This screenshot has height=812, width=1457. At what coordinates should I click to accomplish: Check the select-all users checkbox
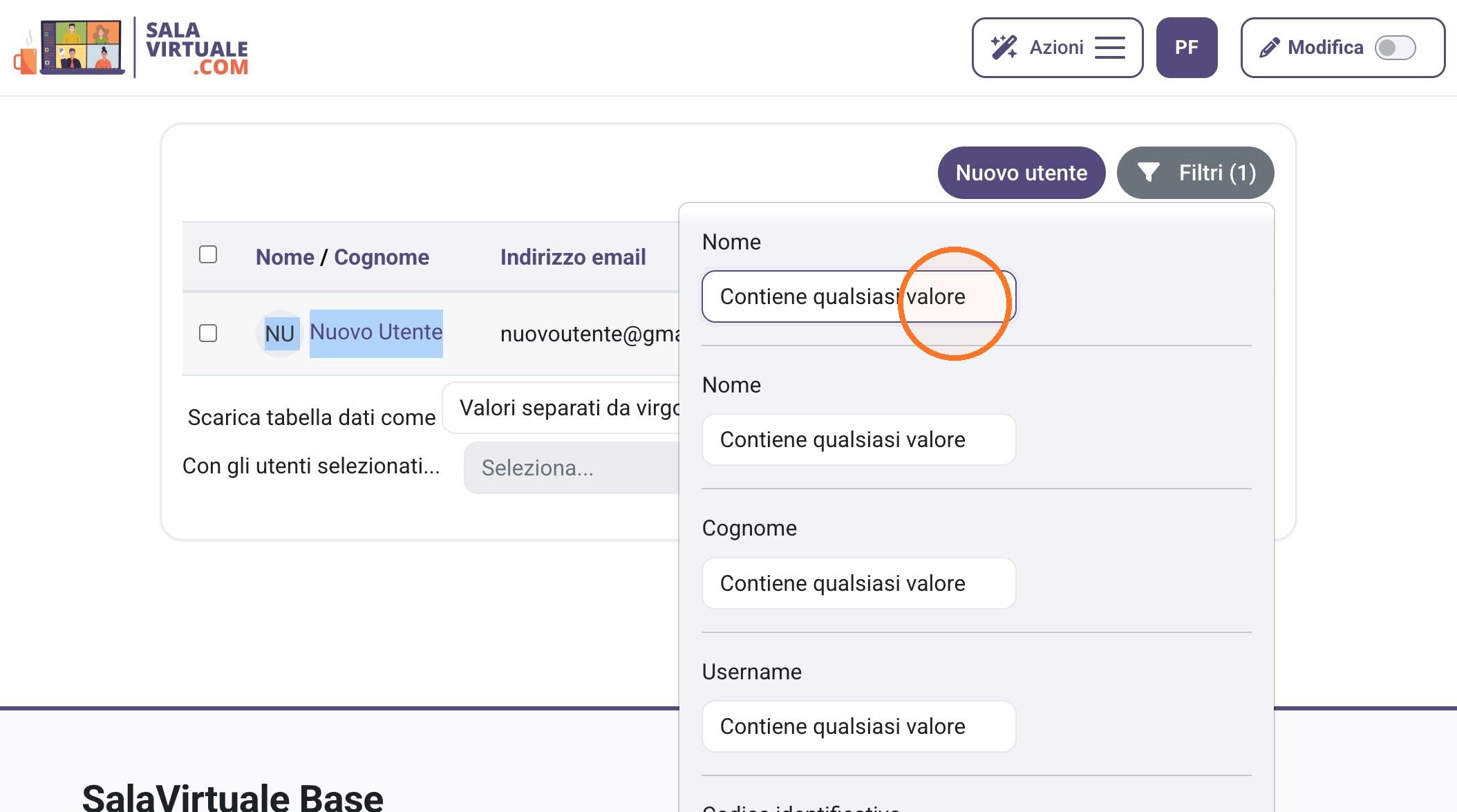click(x=208, y=255)
